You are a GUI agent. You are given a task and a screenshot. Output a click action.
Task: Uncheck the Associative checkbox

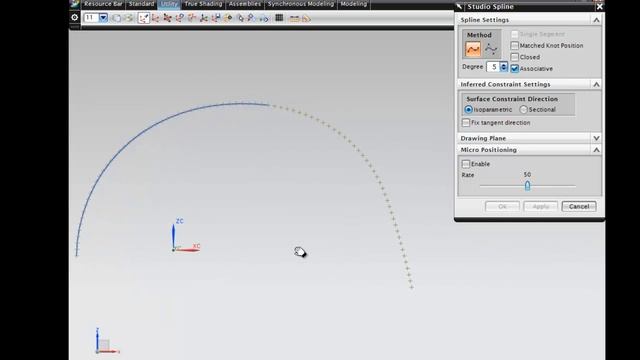pos(515,69)
